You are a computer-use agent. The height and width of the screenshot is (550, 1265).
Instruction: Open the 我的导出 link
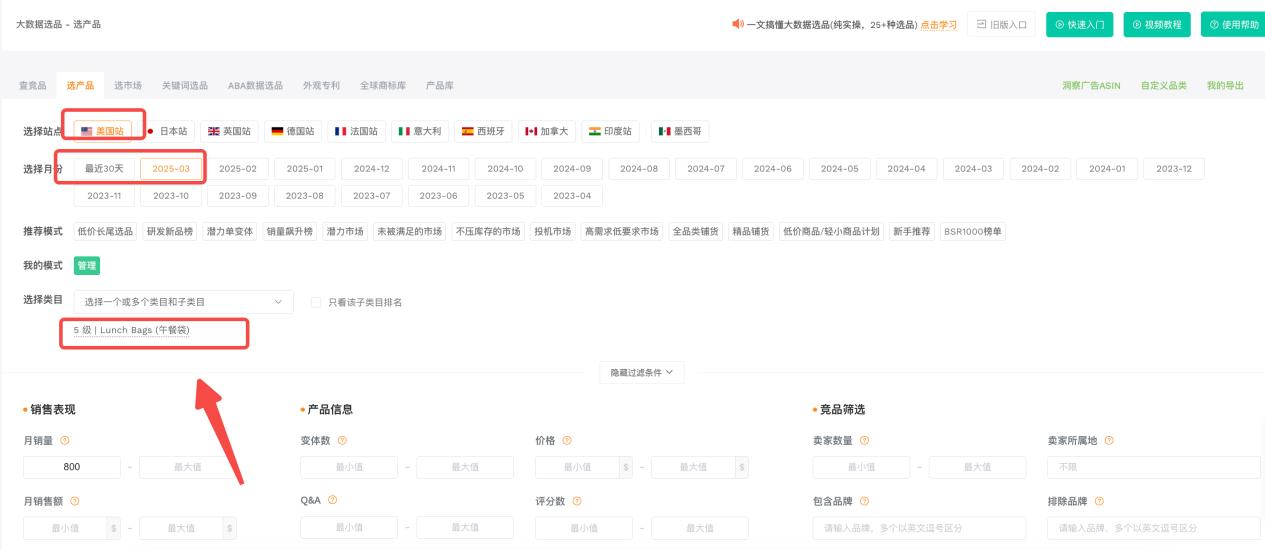point(1225,86)
